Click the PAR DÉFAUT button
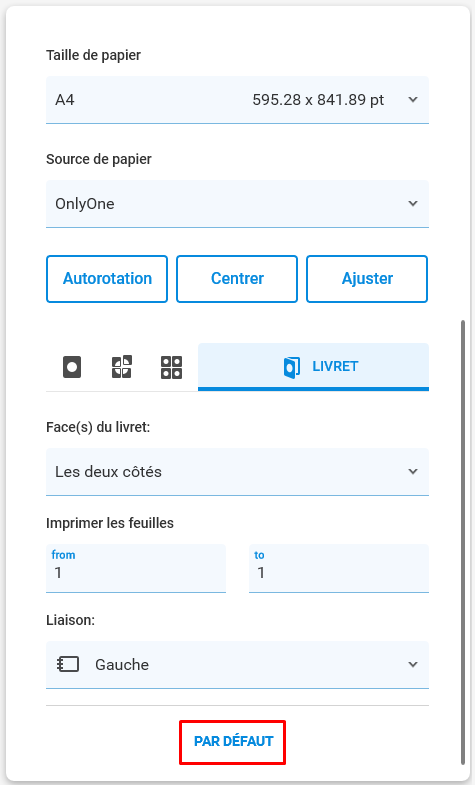Image resolution: width=475 pixels, height=785 pixels. click(x=233, y=741)
